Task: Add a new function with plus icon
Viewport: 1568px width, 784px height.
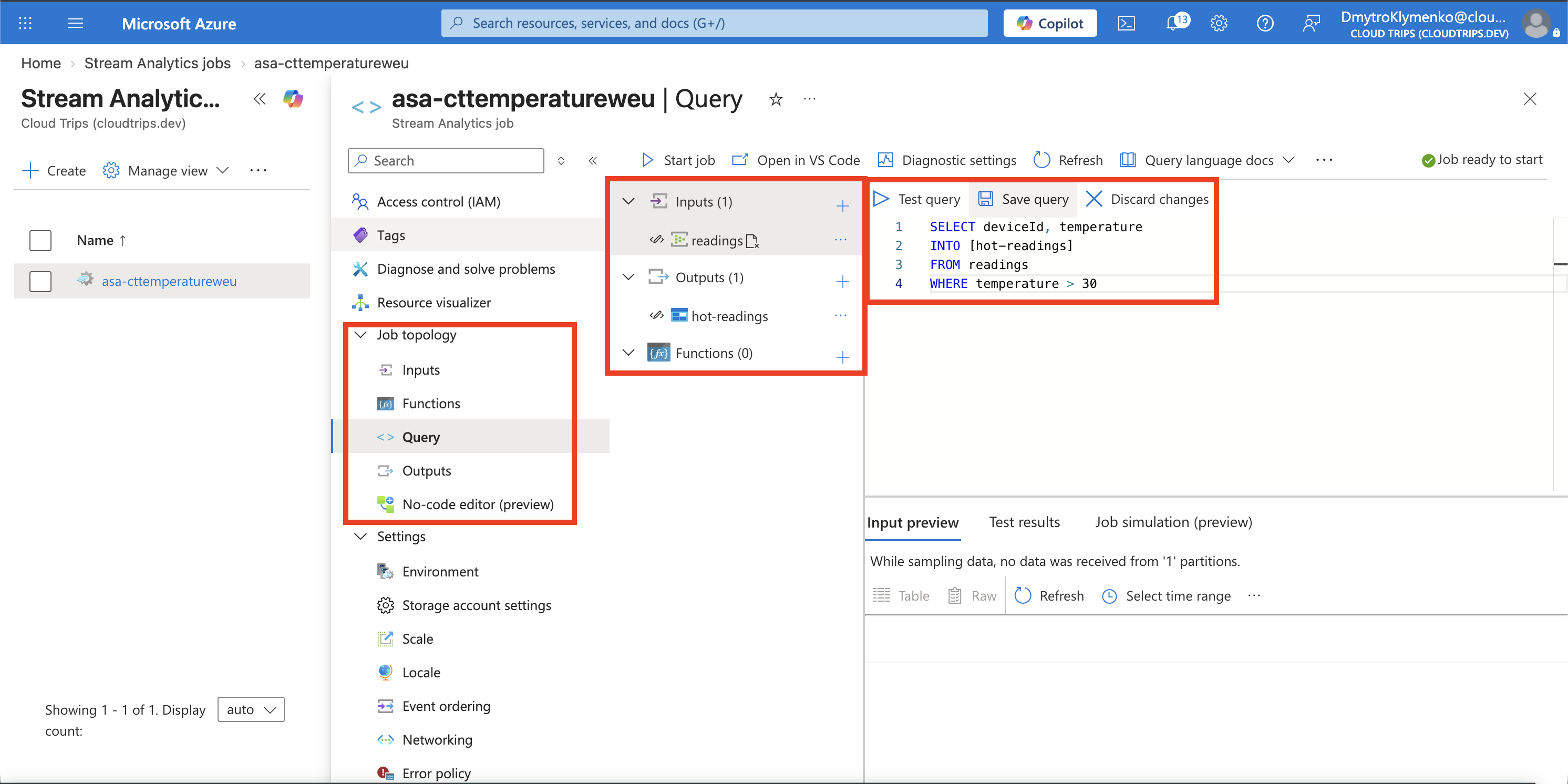Action: point(842,357)
